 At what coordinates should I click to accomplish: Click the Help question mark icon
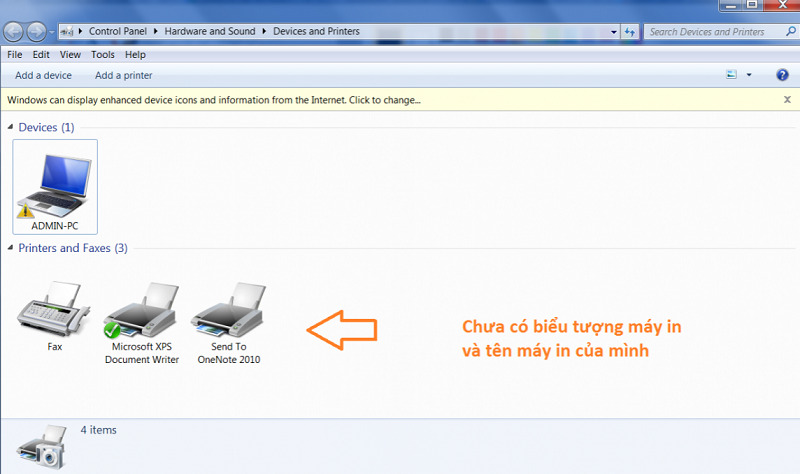(x=783, y=75)
